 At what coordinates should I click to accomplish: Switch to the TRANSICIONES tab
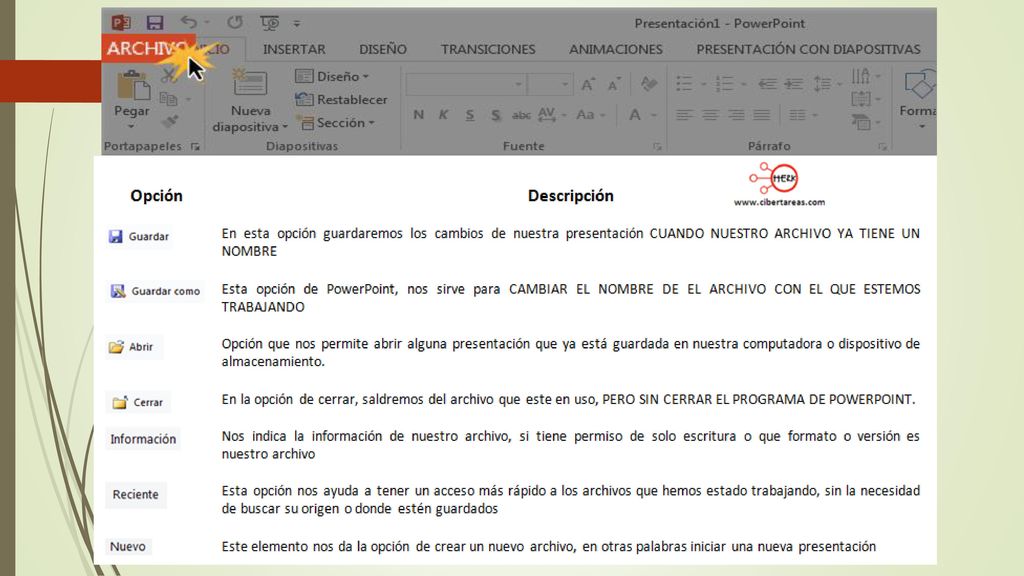click(x=488, y=49)
